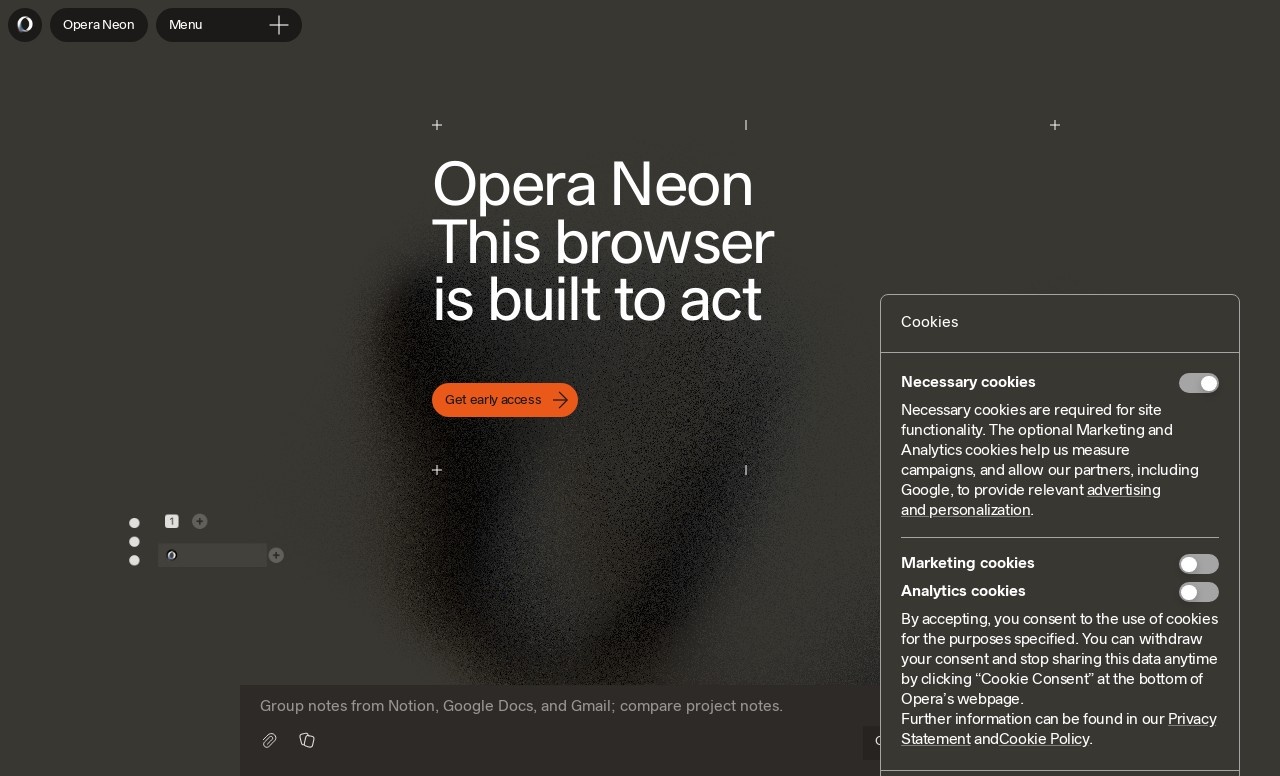This screenshot has width=1280, height=776.
Task: Select the tab numbered 1 in mockup
Action: [172, 521]
